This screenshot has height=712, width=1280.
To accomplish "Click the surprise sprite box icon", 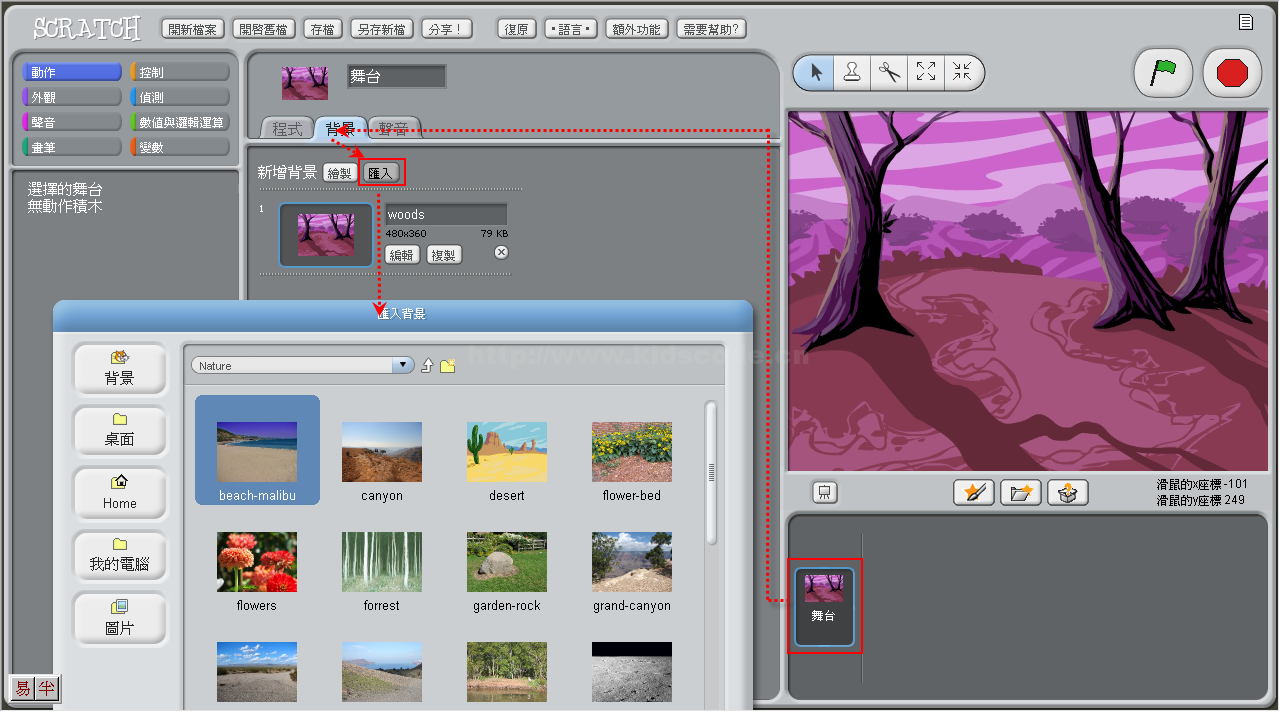I will [x=1067, y=493].
